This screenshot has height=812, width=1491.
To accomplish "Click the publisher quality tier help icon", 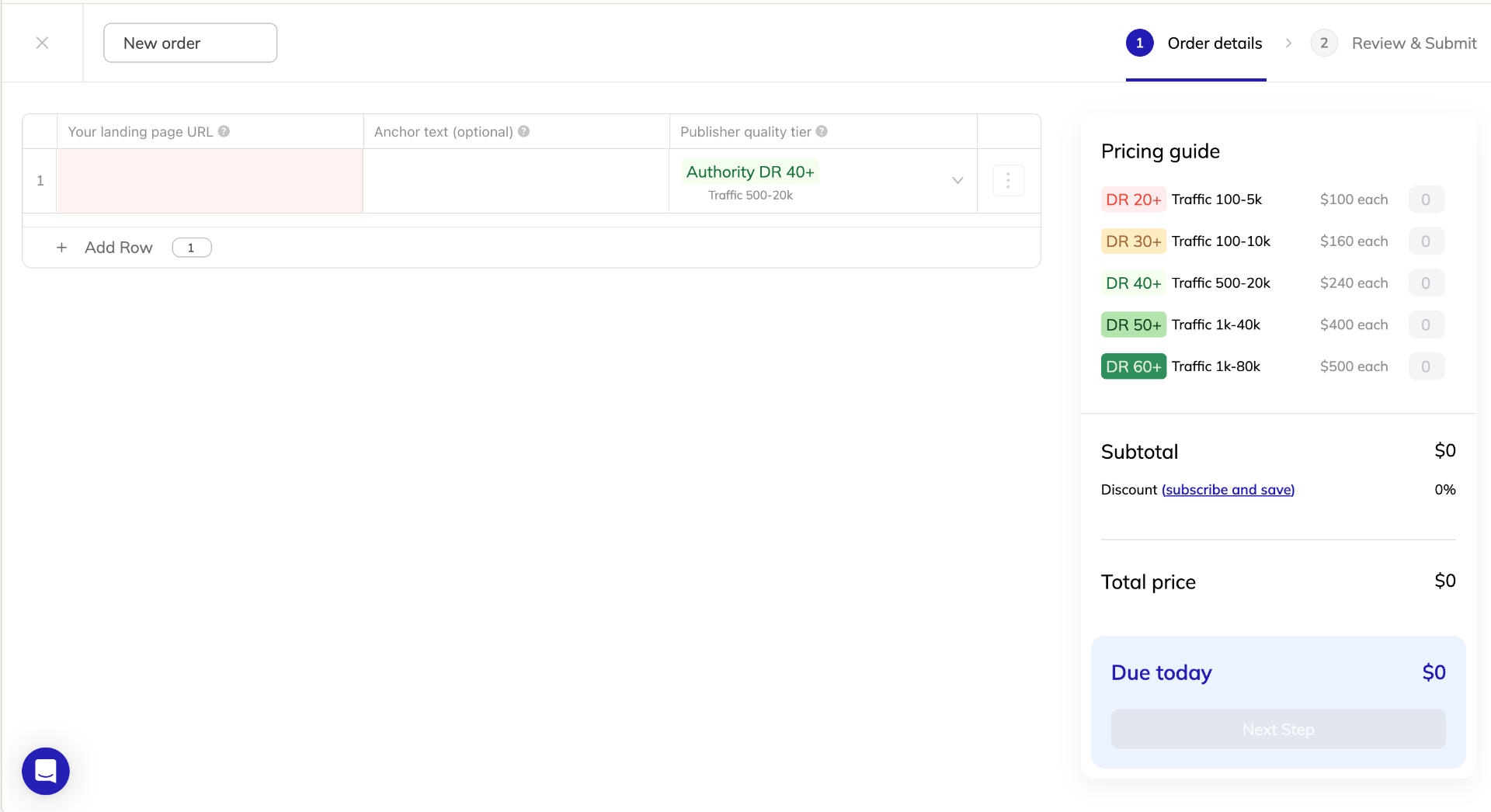I will click(x=822, y=131).
